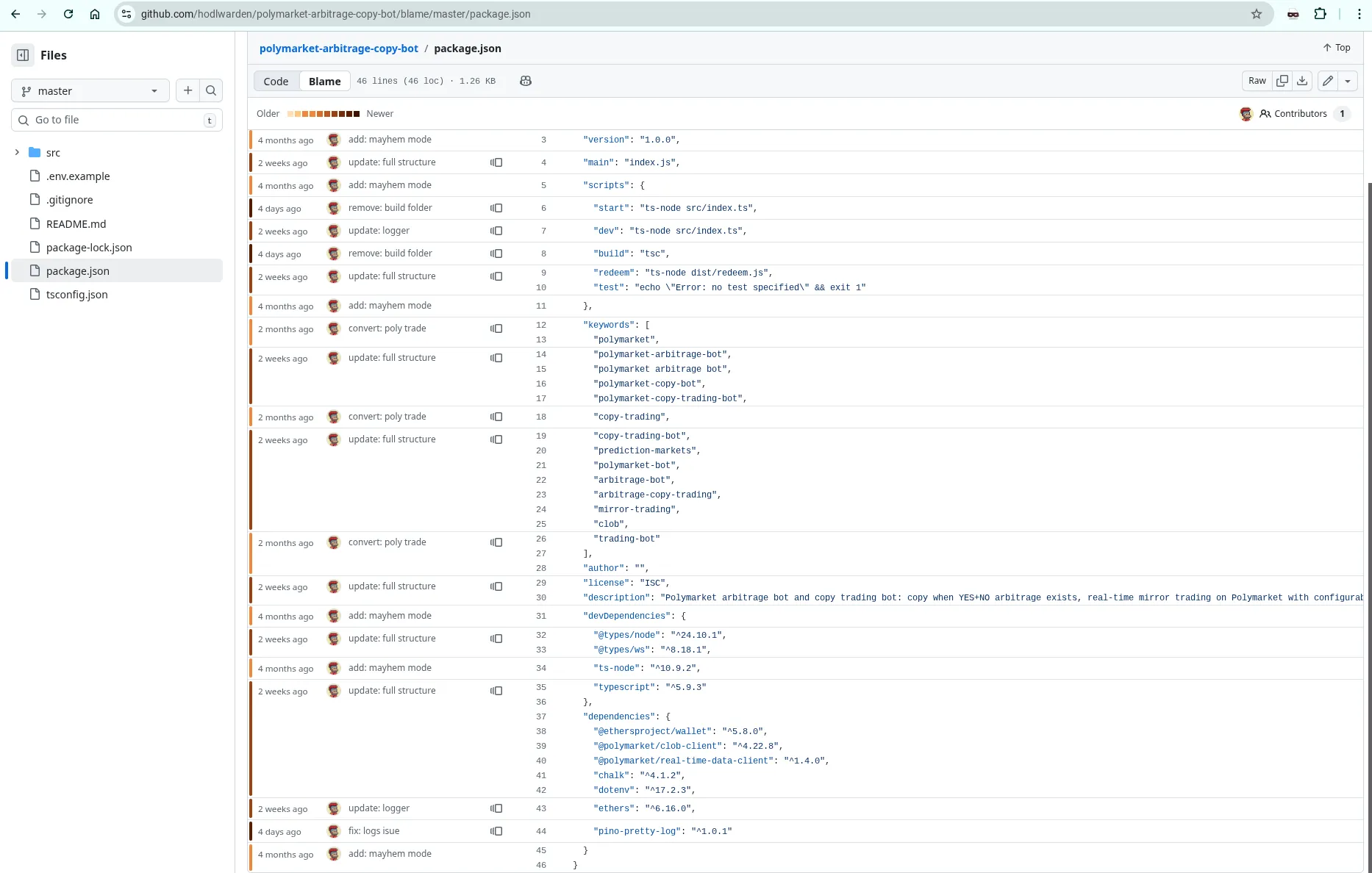1372x873 pixels.
Task: Open Chrome's three-dot menu
Action: [x=1360, y=13]
